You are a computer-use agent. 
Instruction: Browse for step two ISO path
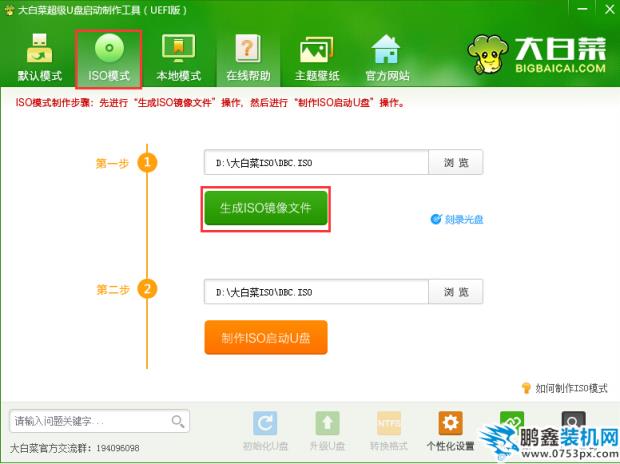click(456, 292)
